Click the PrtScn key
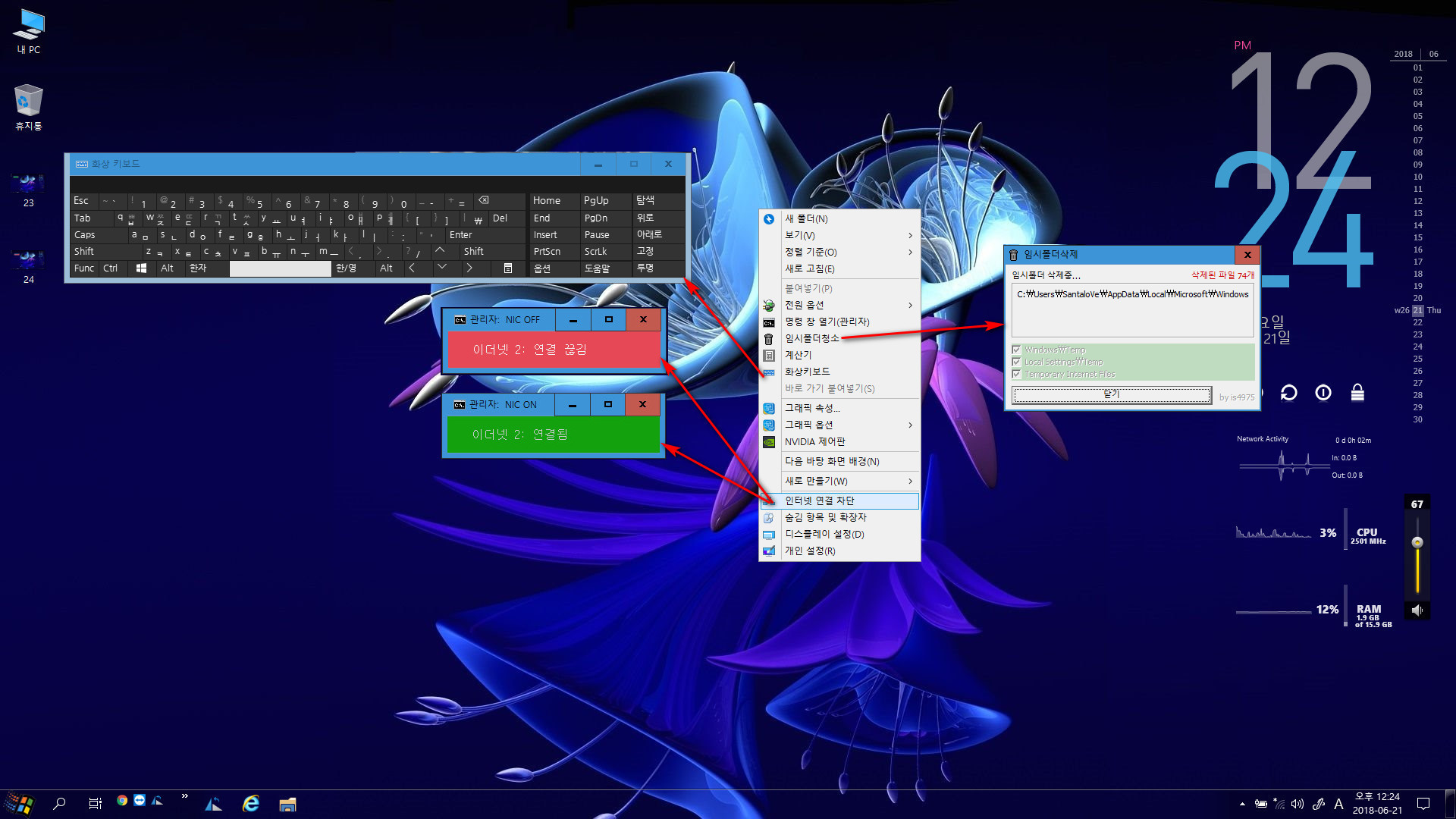Viewport: 1456px width, 819px height. coord(554,252)
